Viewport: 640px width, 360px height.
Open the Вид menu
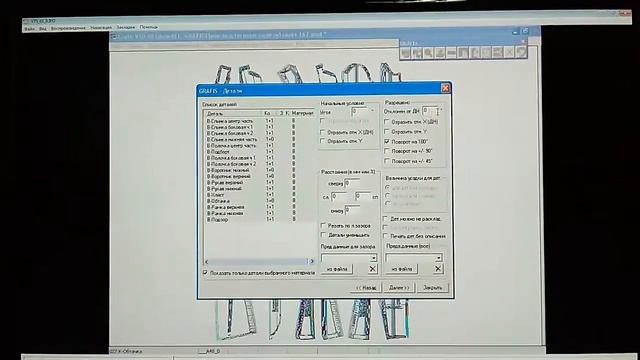tap(43, 29)
